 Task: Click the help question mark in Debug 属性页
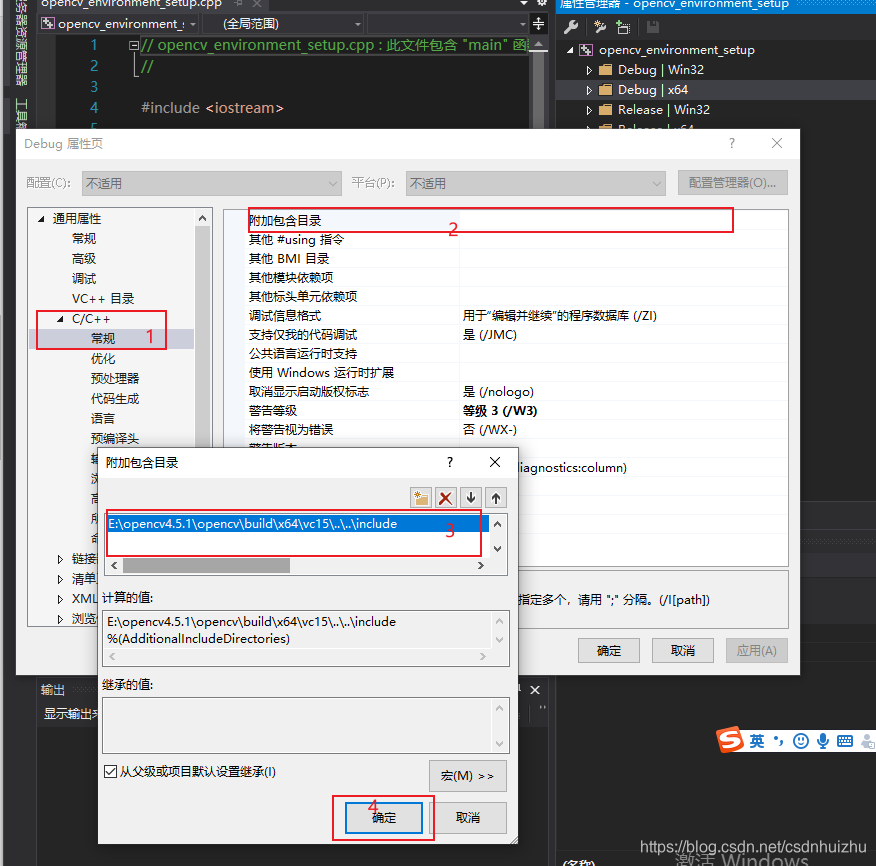point(732,143)
